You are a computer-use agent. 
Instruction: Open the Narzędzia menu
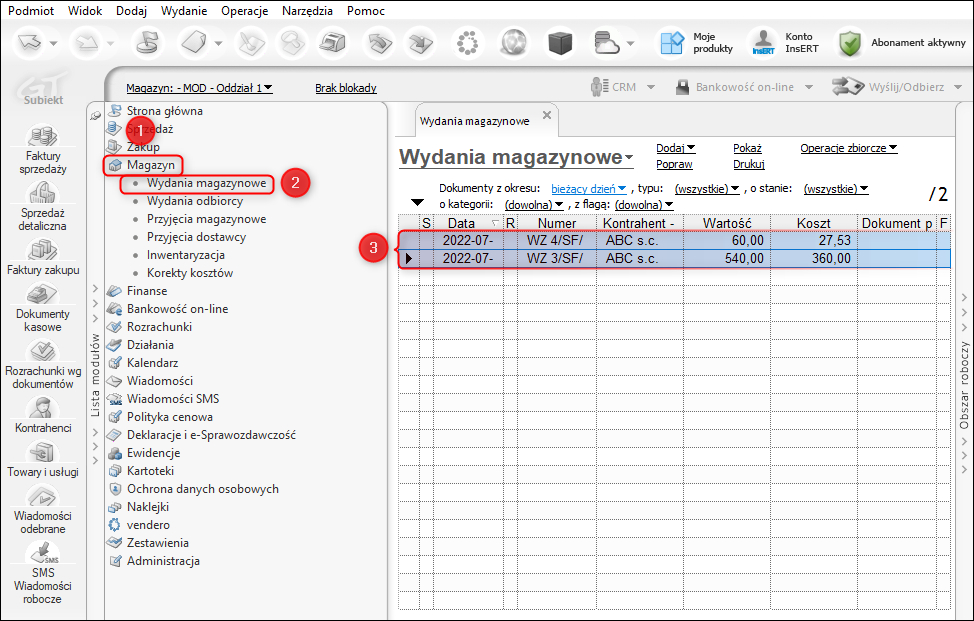pos(309,10)
